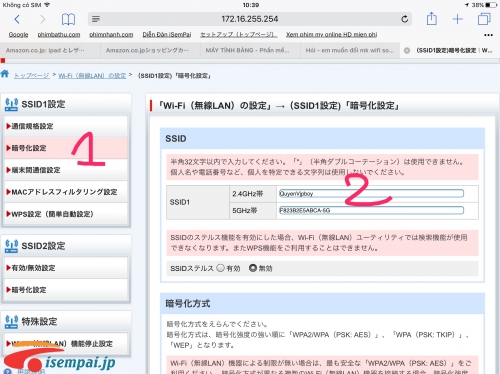Viewport: 500px width, 374px height.
Task: Click the SSID section header
Action: point(322,138)
